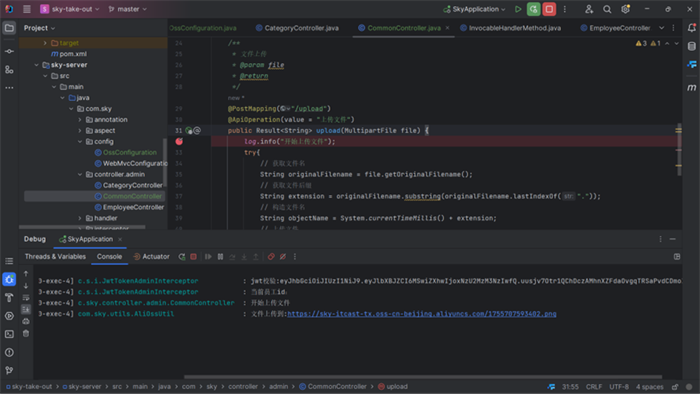The width and height of the screenshot is (700, 394).
Task: Open the Database tool window
Action: (692, 46)
